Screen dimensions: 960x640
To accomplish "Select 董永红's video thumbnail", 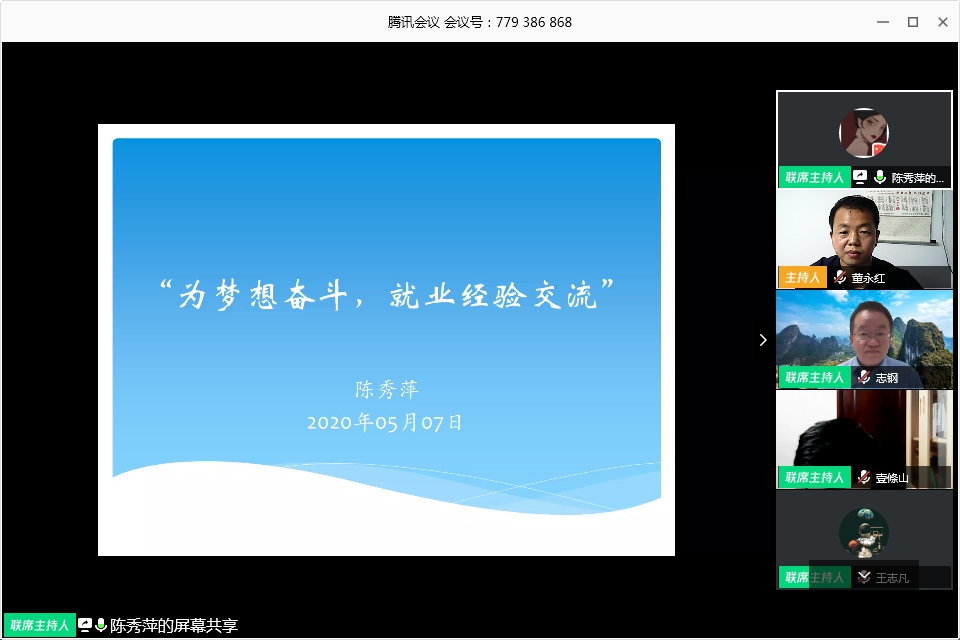I will click(x=864, y=230).
